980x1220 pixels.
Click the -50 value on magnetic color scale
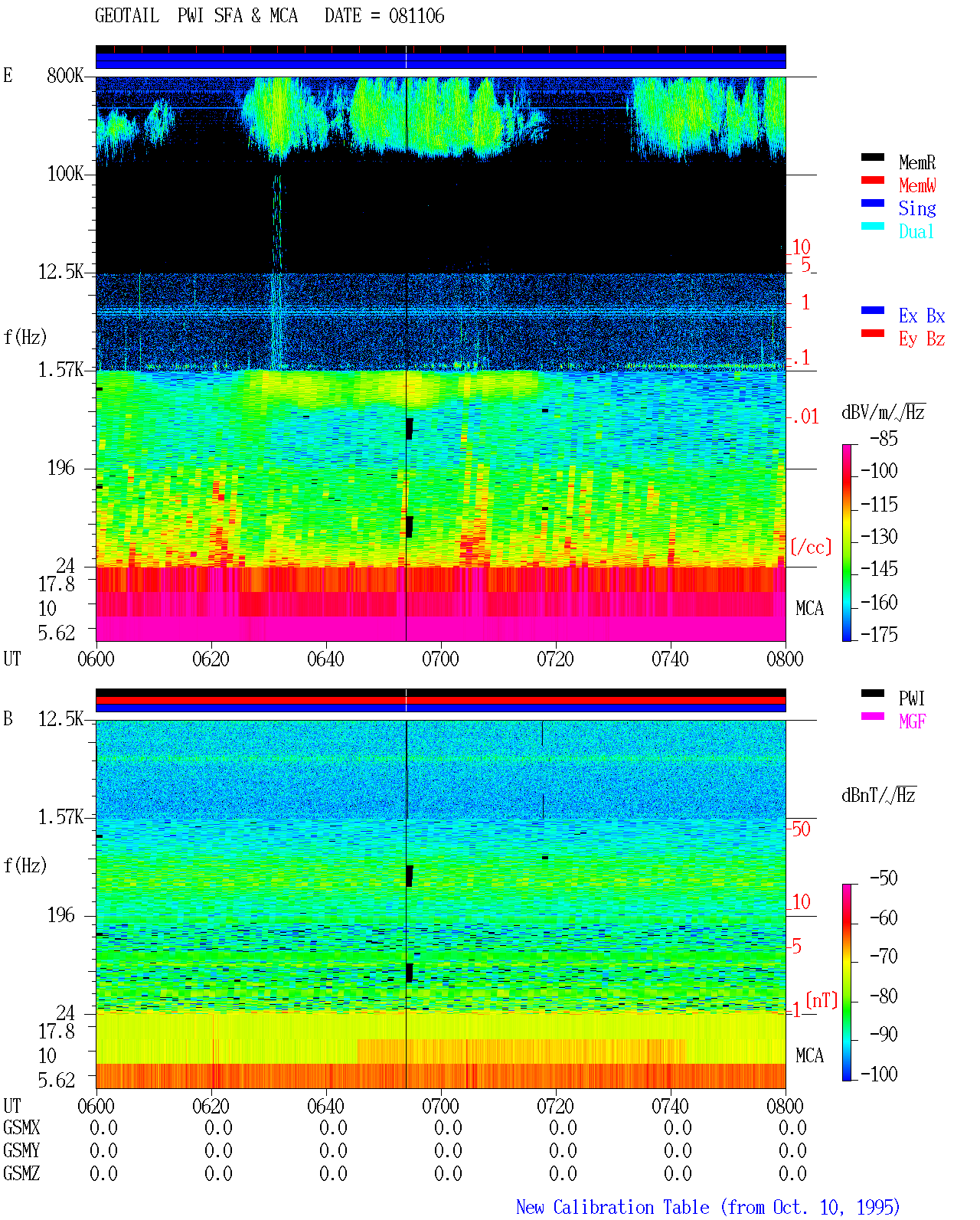tap(884, 878)
